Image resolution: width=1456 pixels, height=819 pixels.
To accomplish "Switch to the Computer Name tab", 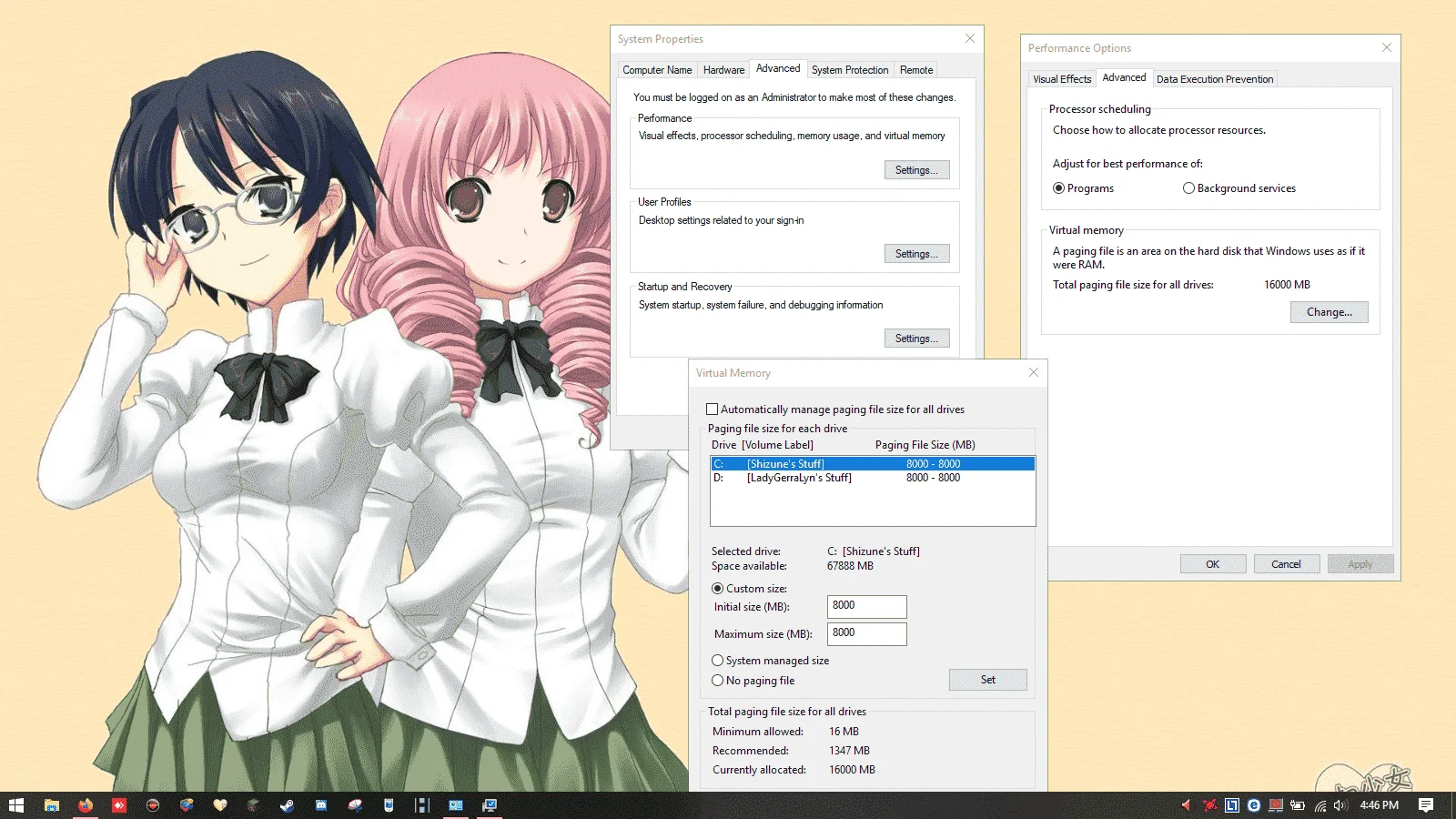I will point(657,70).
